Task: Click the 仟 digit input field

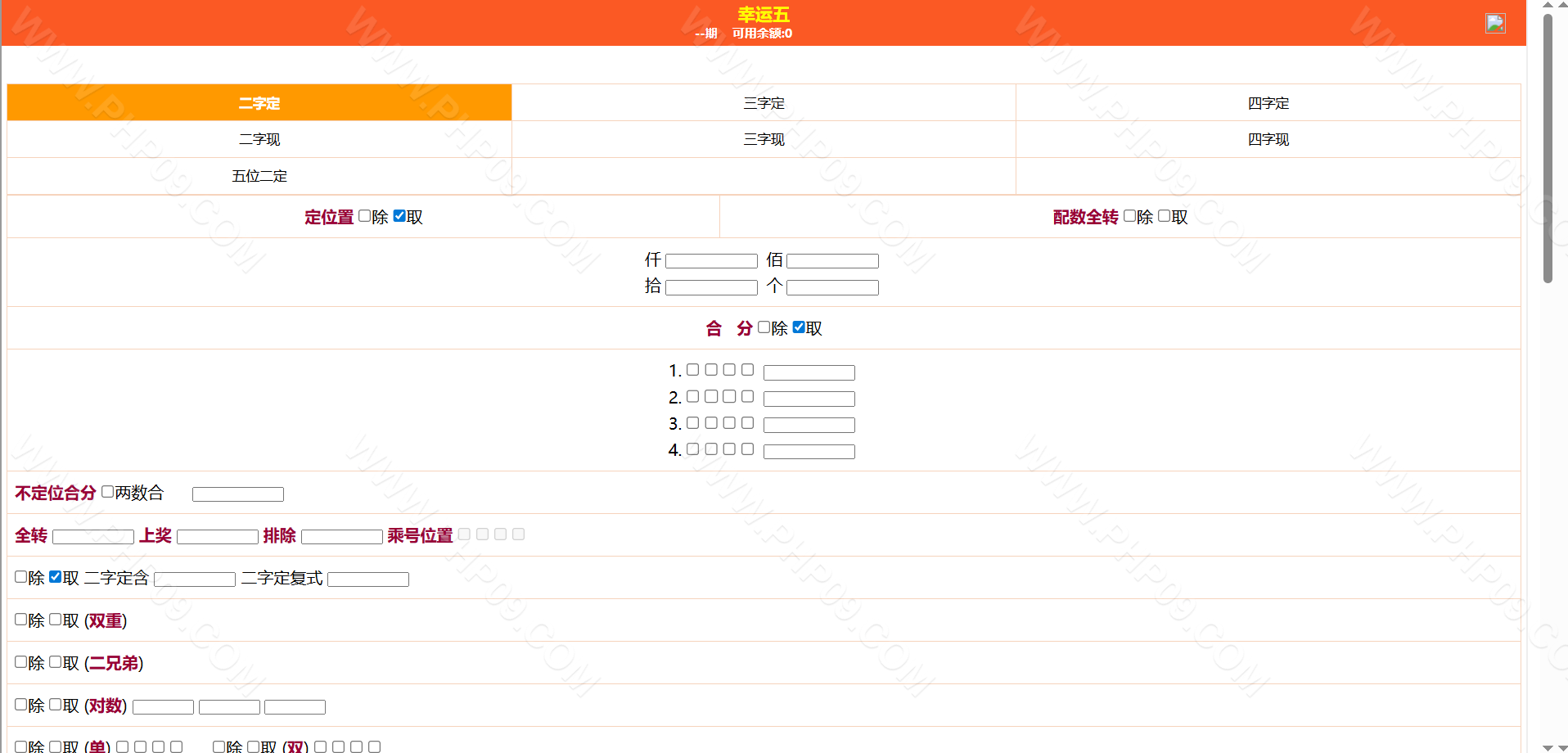Action: [x=711, y=261]
